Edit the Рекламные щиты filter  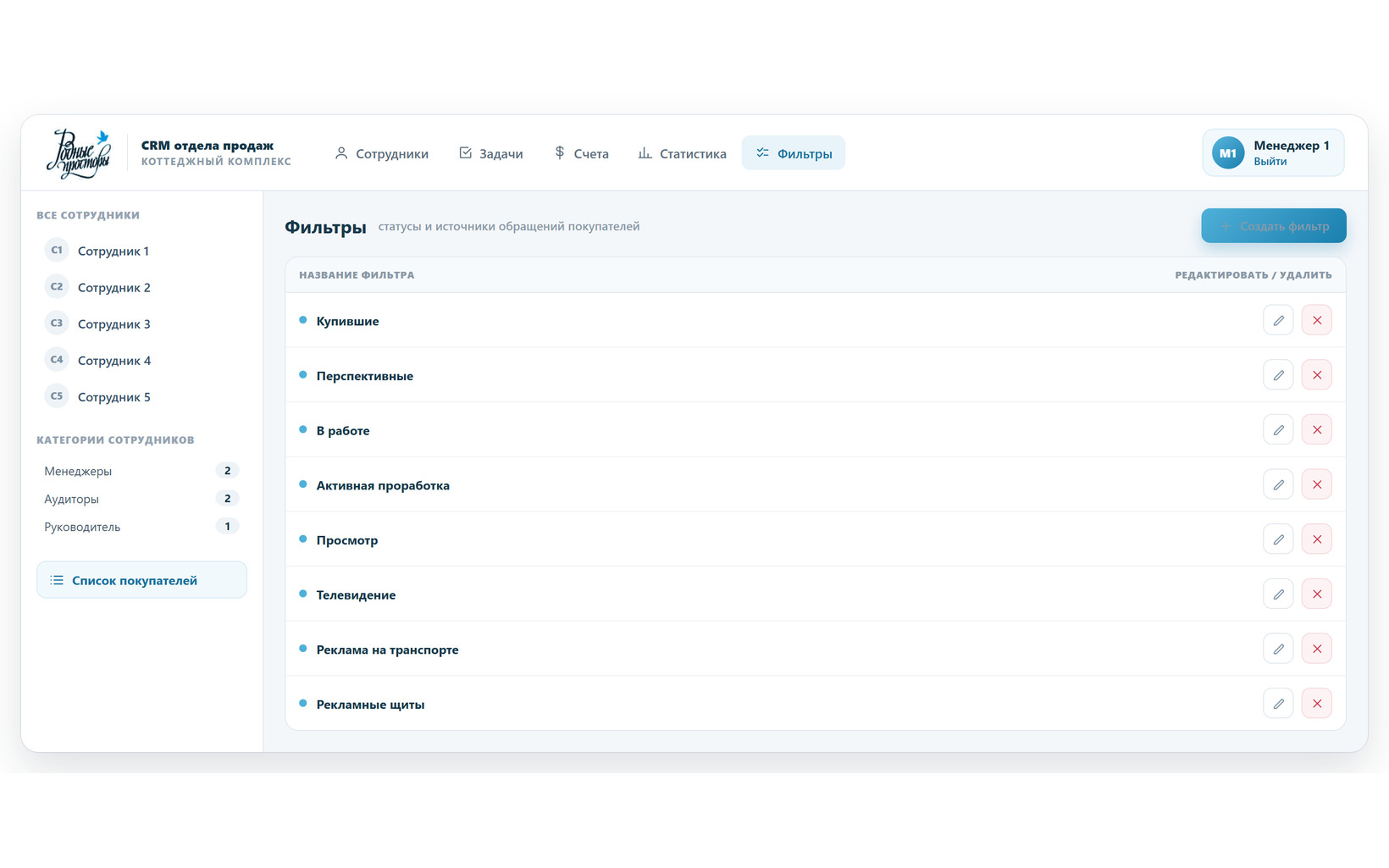pos(1278,704)
